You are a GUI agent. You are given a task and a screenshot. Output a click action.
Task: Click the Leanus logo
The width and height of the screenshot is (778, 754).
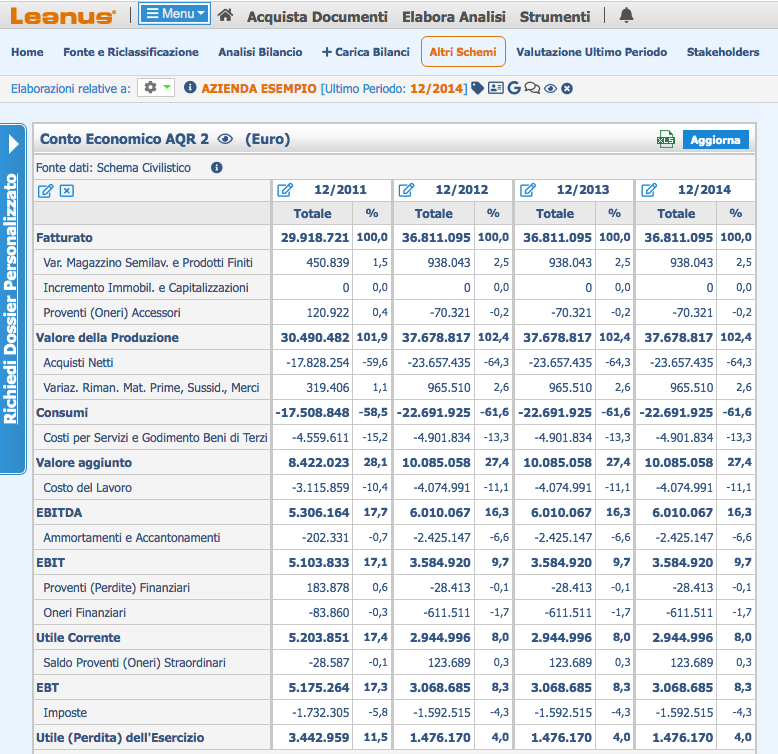pyautogui.click(x=63, y=16)
